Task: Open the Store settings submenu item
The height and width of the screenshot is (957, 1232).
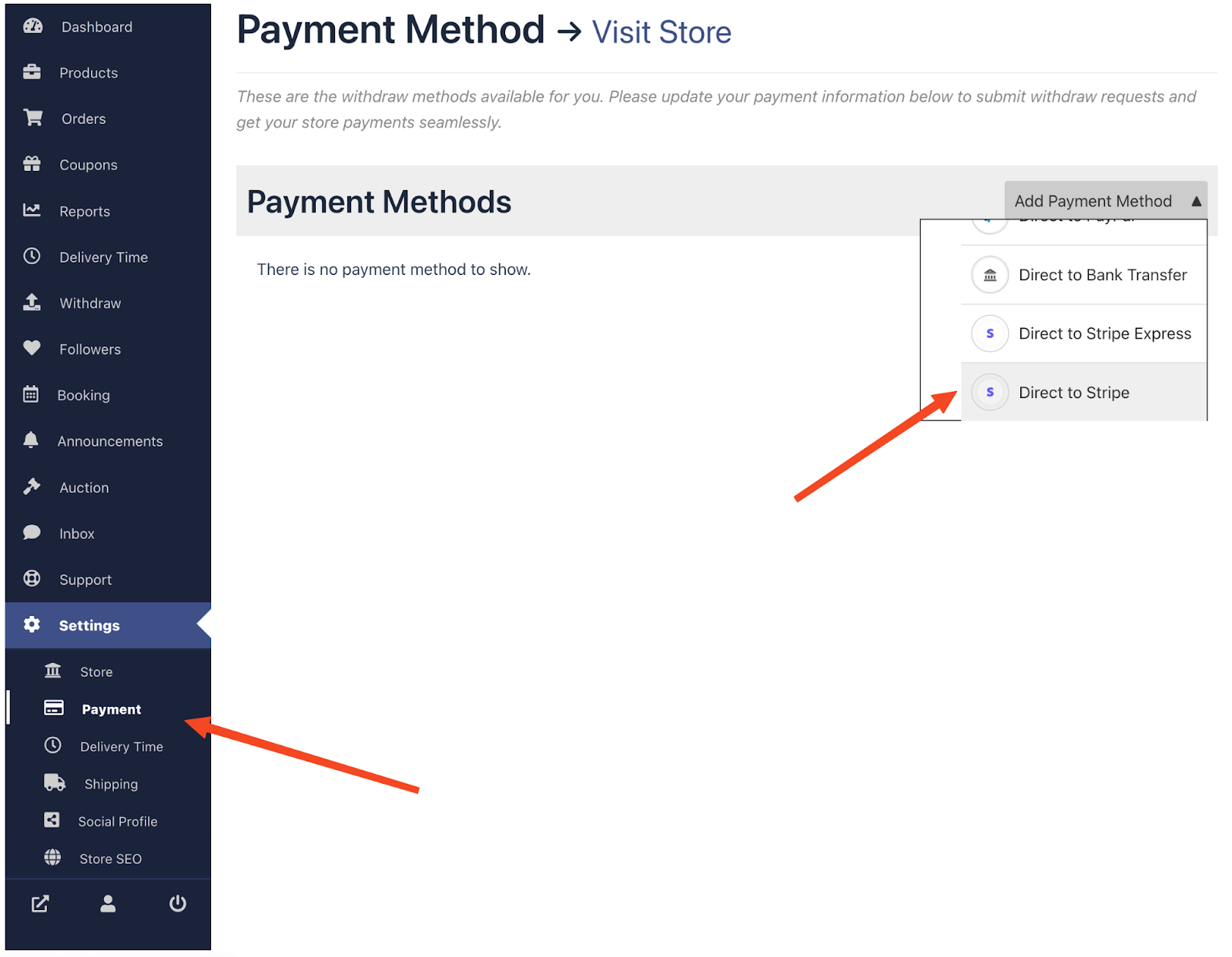Action: (96, 671)
